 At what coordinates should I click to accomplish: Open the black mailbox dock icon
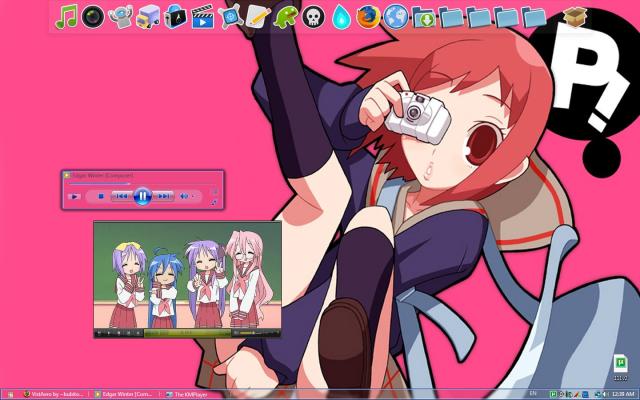coord(176,17)
